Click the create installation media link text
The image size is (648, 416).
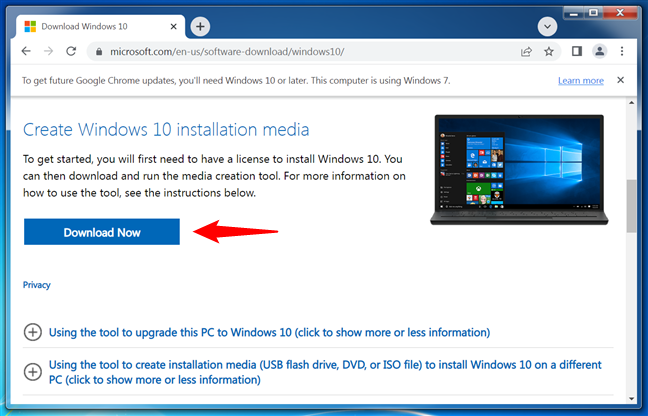325,372
